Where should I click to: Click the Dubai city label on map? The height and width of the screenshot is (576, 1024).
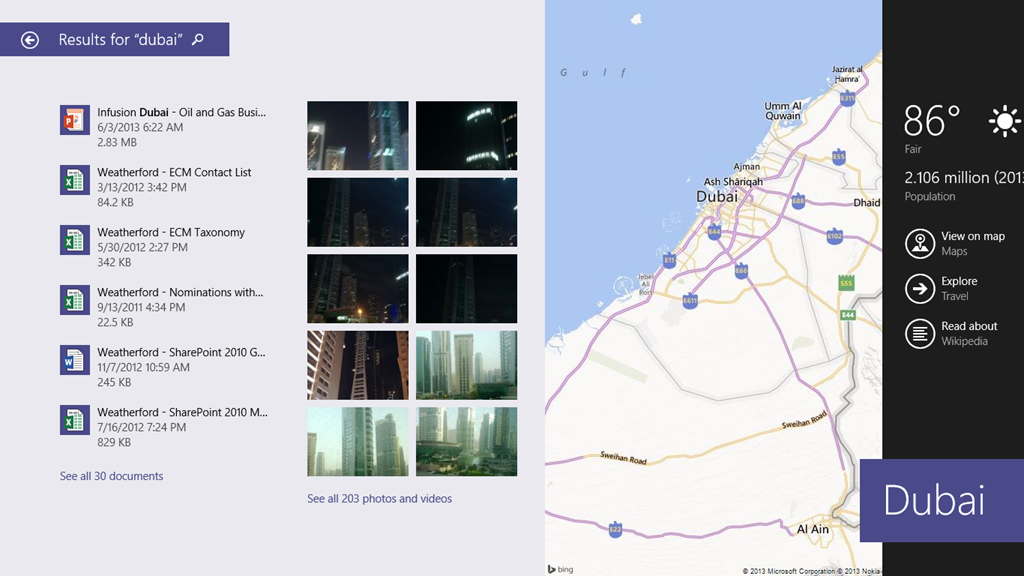point(717,197)
